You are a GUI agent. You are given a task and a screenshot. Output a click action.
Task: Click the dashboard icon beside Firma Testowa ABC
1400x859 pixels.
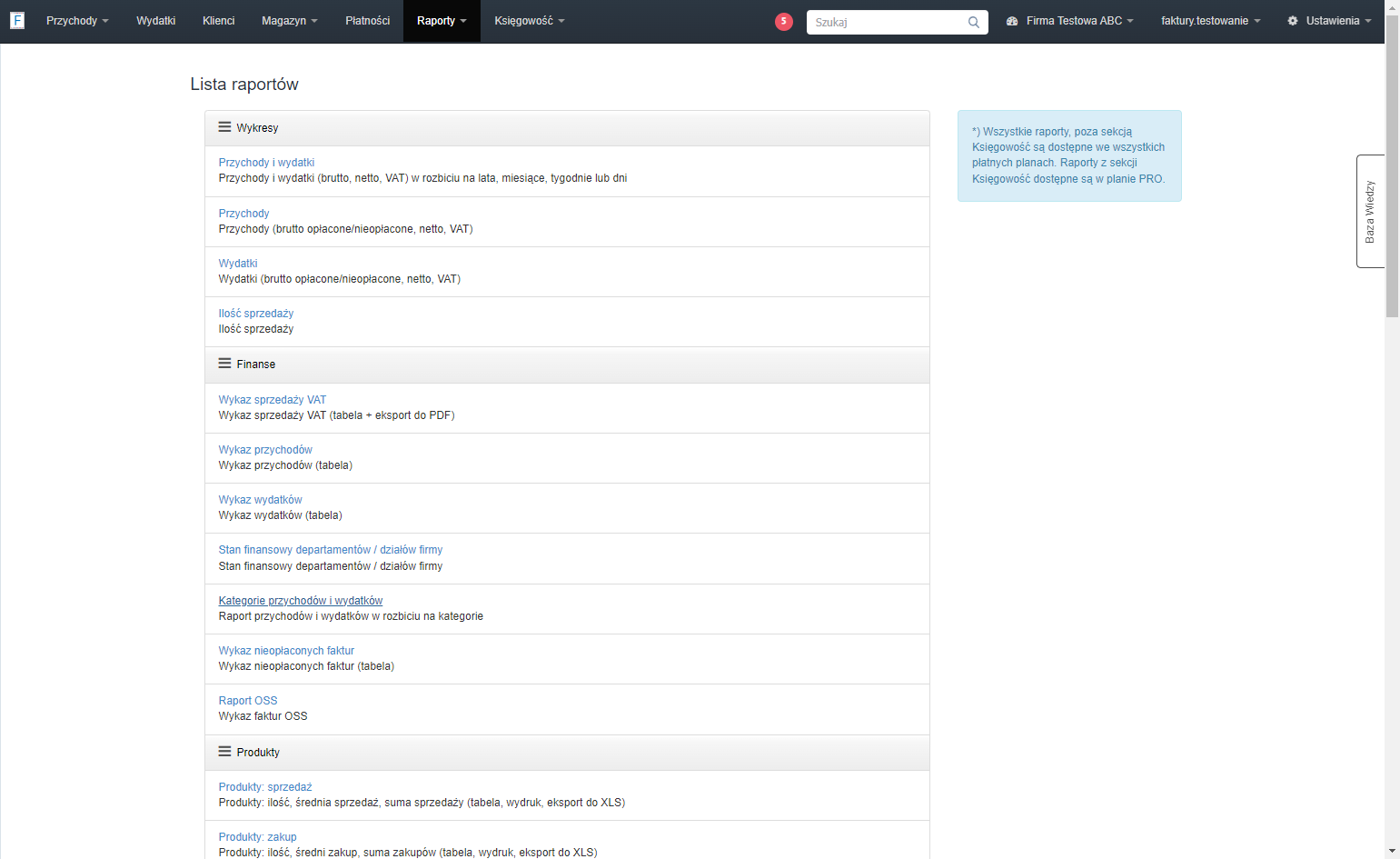pos(1012,21)
